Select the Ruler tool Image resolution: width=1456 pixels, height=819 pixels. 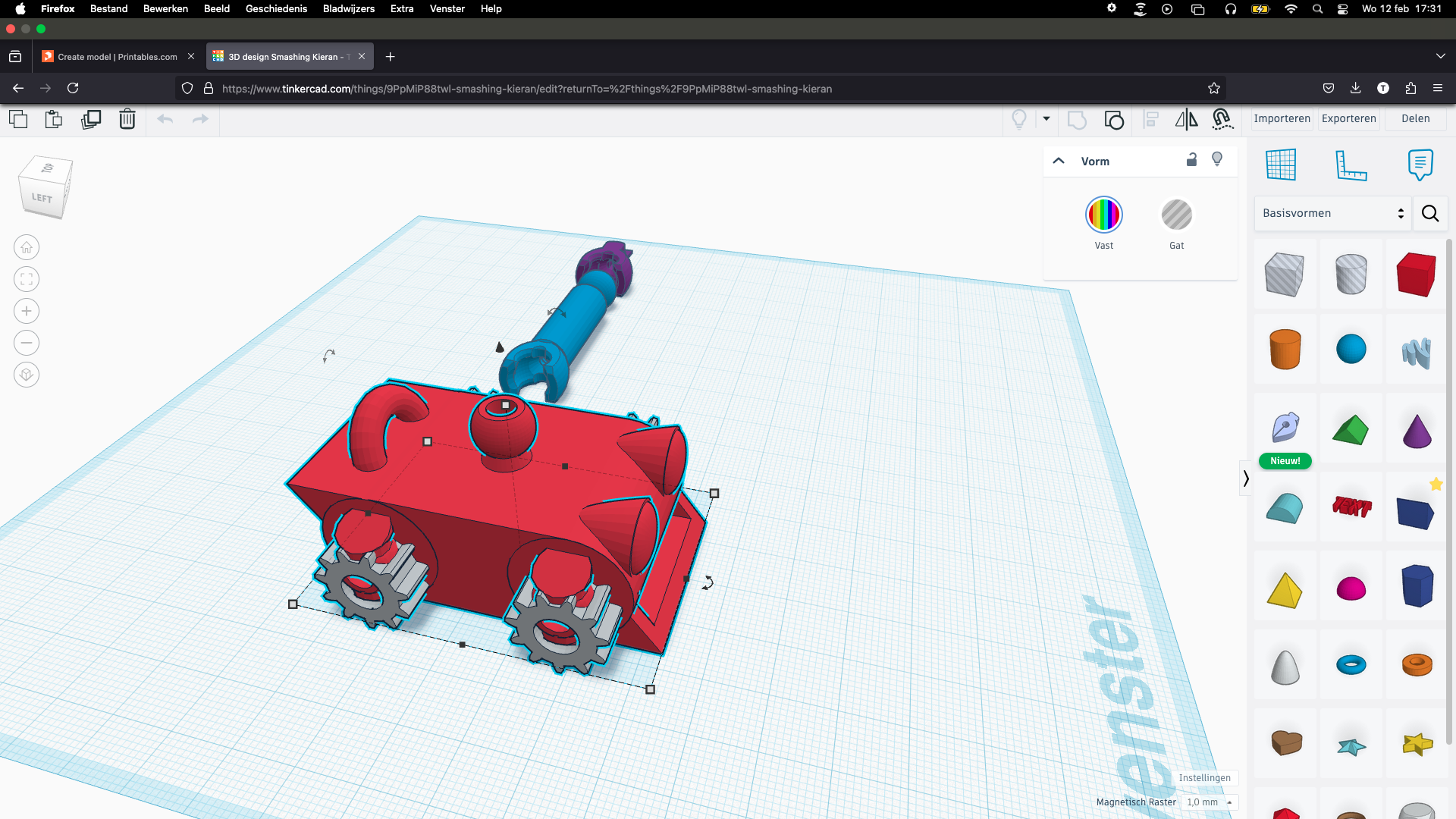pyautogui.click(x=1351, y=165)
